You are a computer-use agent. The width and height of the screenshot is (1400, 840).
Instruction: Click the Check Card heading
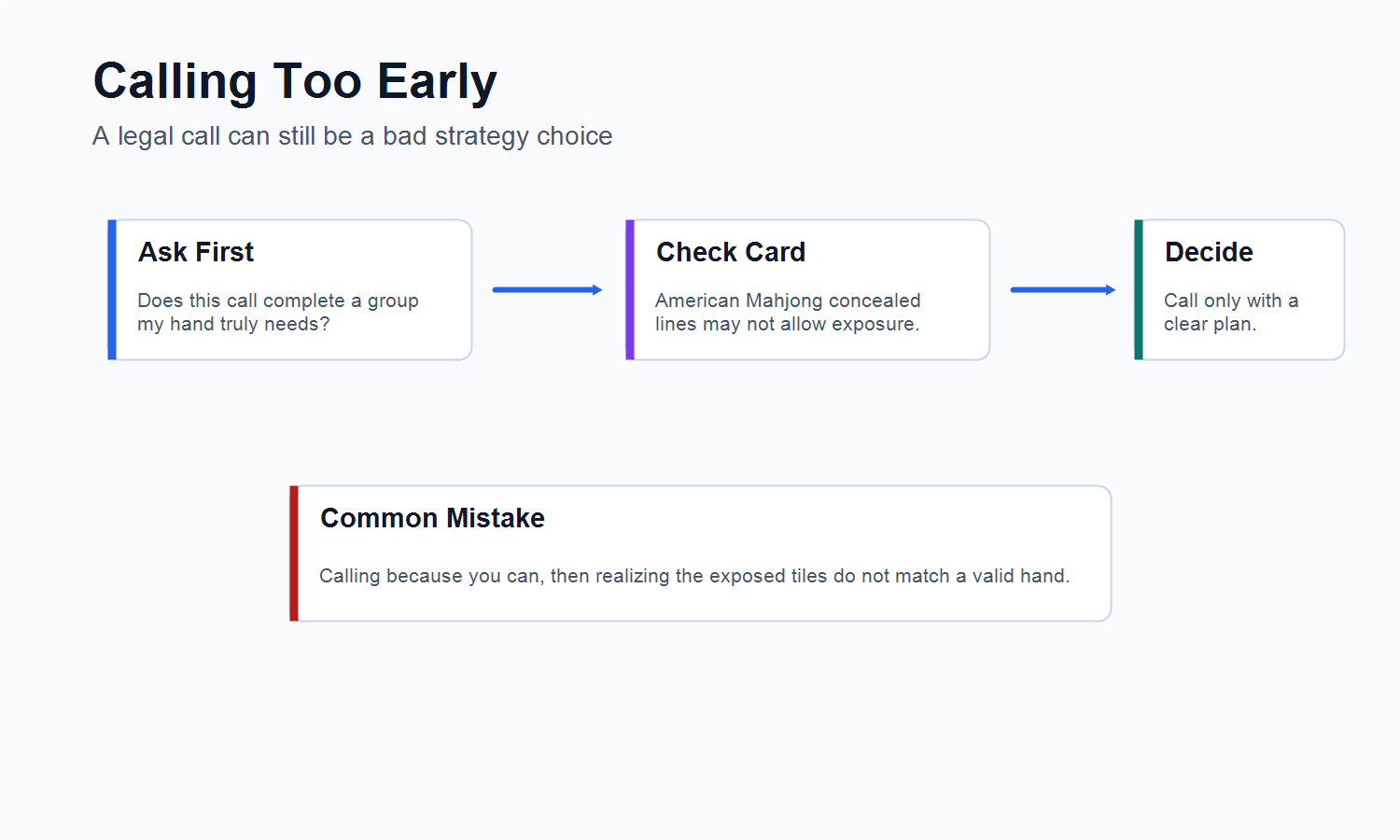tap(731, 252)
